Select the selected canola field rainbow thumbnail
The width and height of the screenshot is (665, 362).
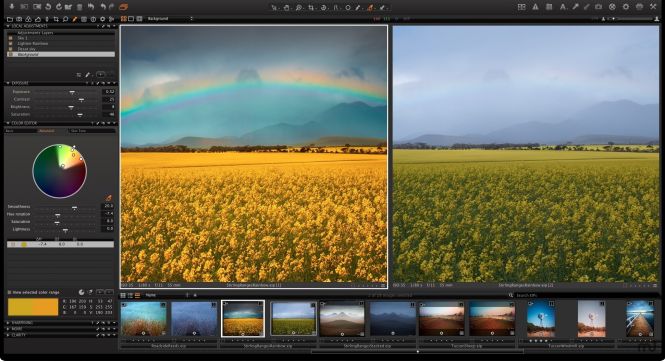243,318
